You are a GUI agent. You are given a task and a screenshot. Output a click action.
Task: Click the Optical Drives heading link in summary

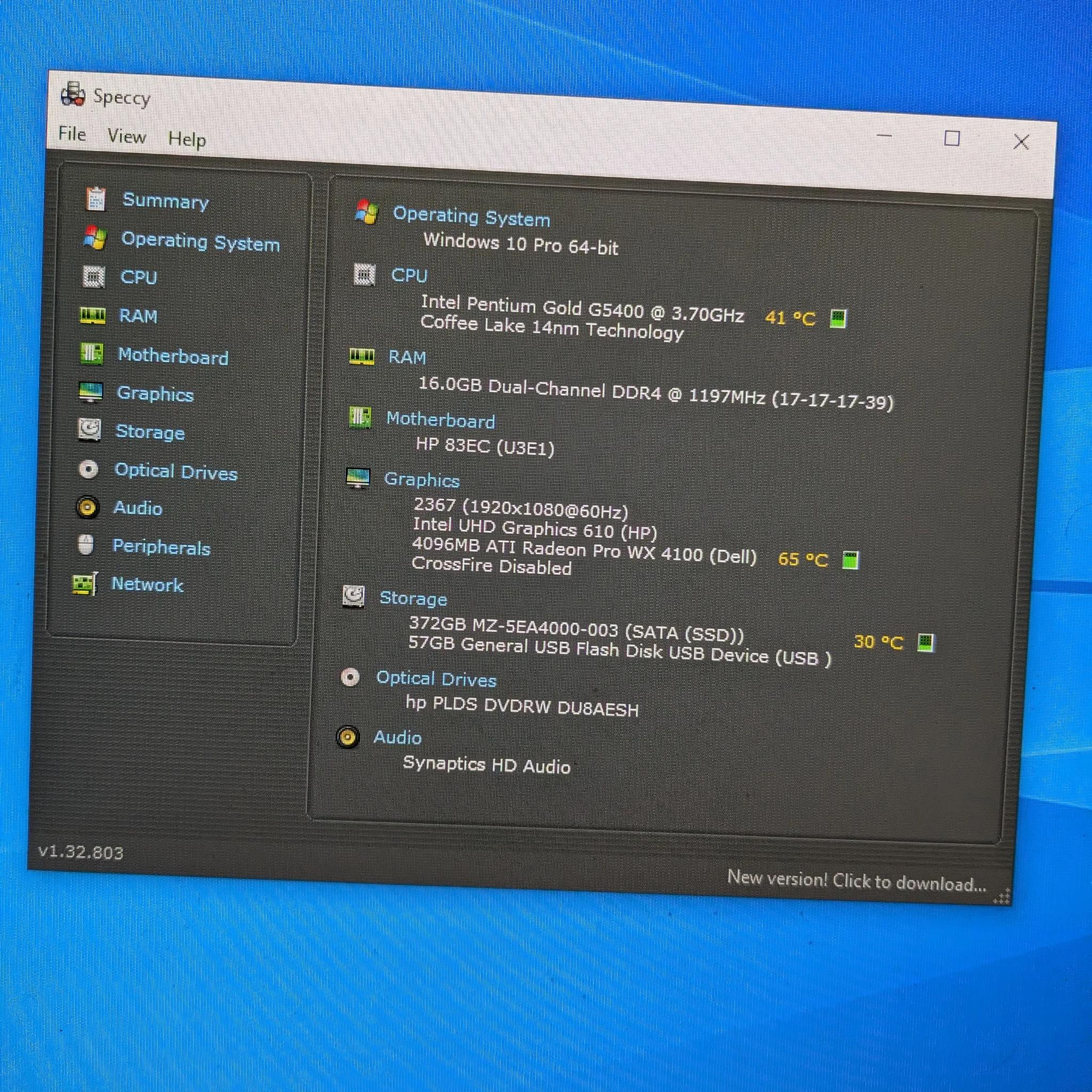[436, 679]
